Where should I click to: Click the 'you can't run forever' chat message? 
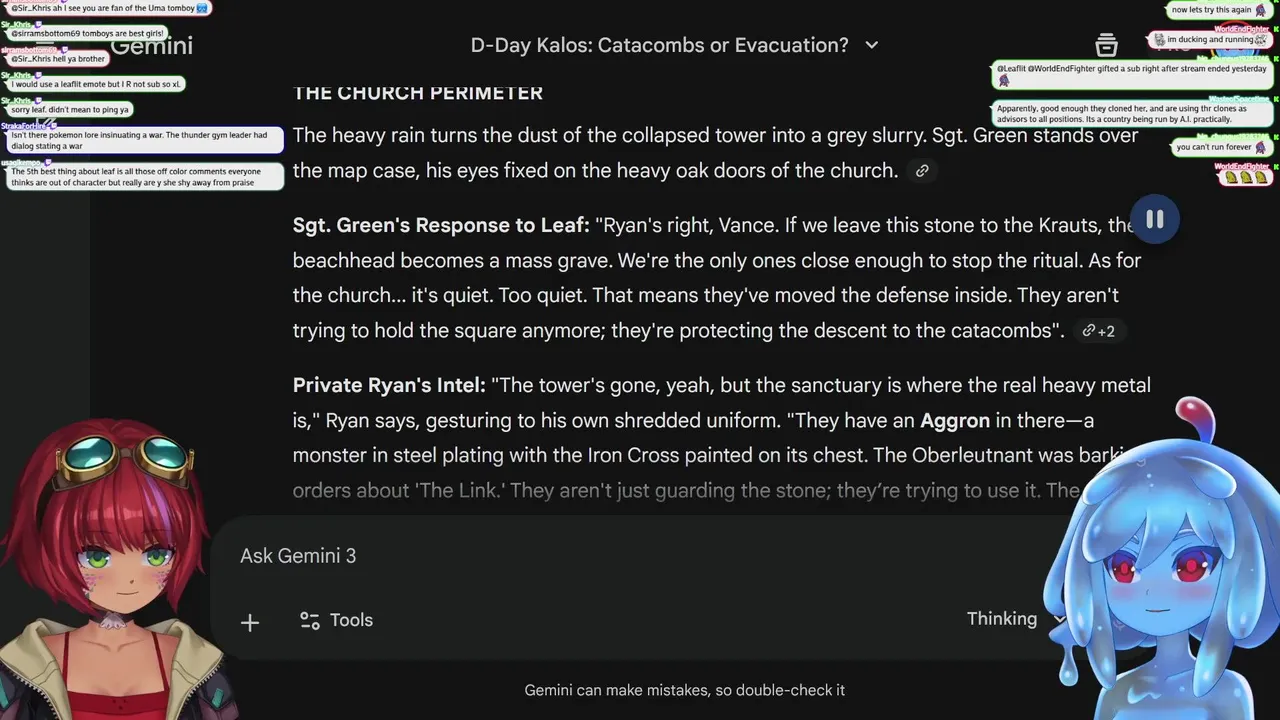pos(1213,147)
